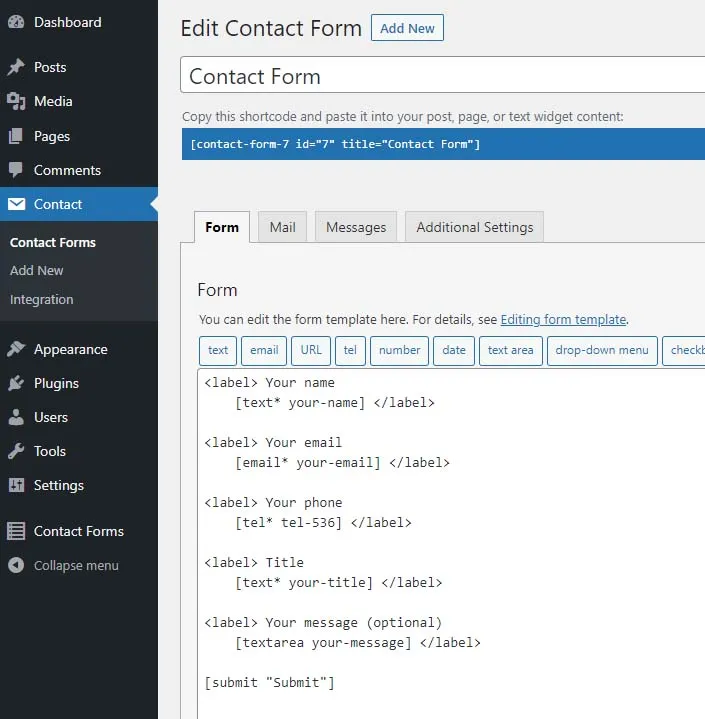705x719 pixels.
Task: Click the Dashboard gauge icon
Action: (16, 22)
